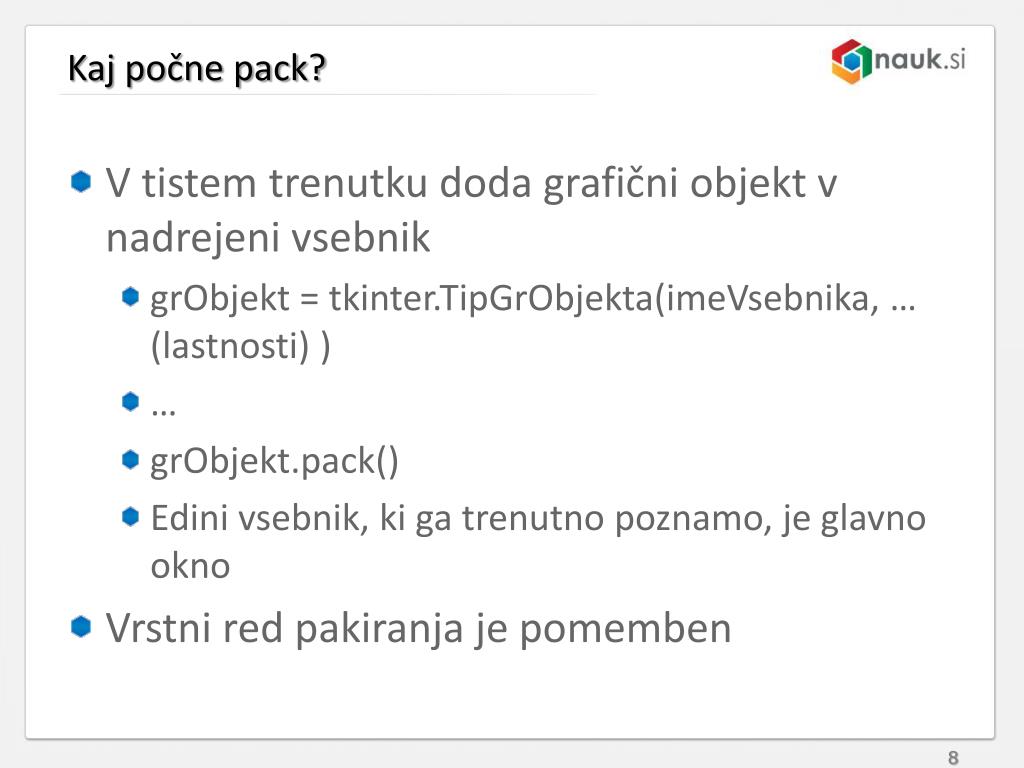Screen dimensions: 1024x768
Task: Click the hexagon bullet before 'grObjekt = tkinter'
Action: click(131, 296)
